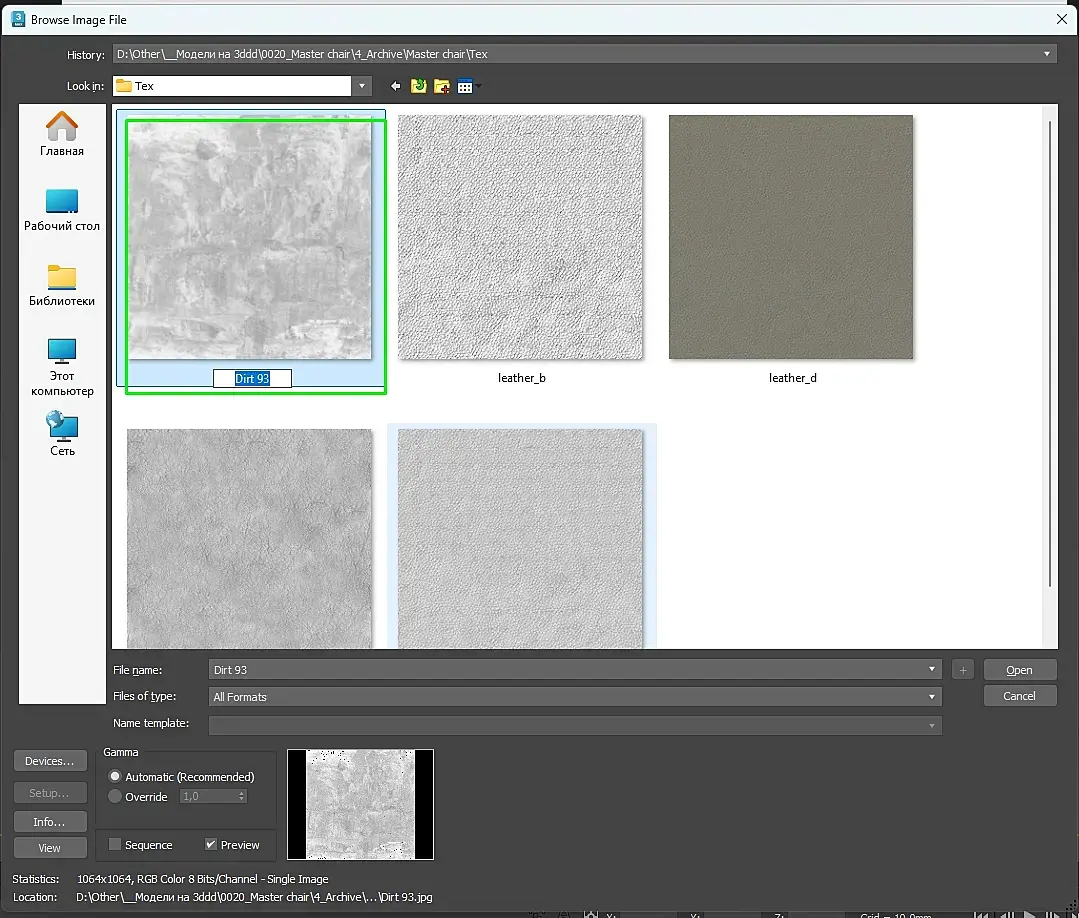This screenshot has height=918, width=1079.
Task: Expand the Look in folder dropdown
Action: tap(362, 87)
